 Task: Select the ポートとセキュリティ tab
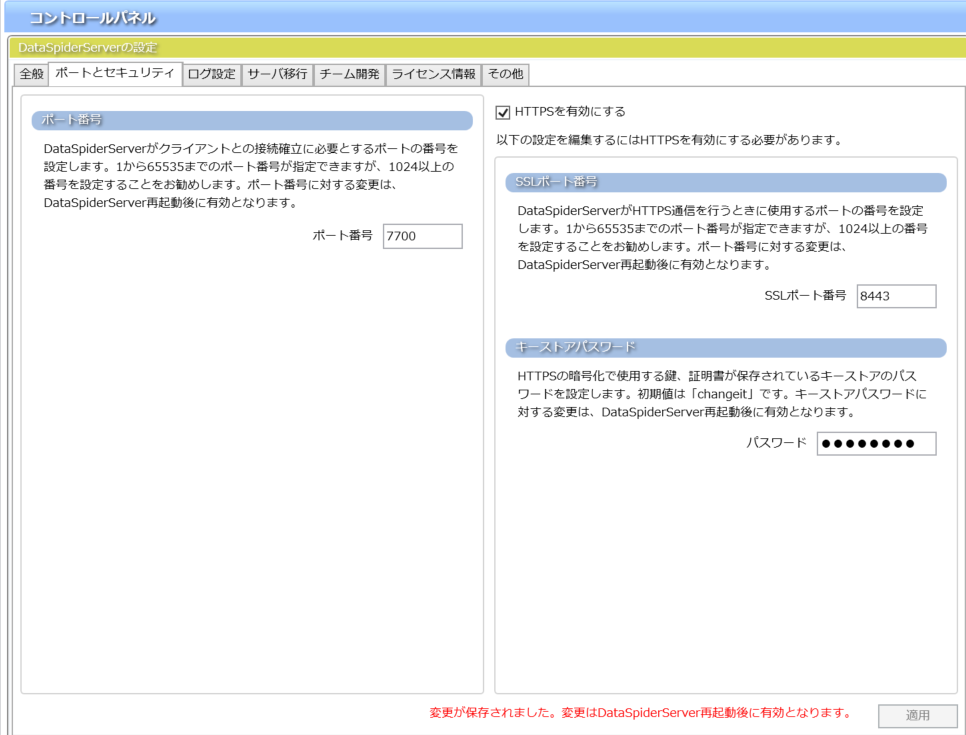coord(115,73)
